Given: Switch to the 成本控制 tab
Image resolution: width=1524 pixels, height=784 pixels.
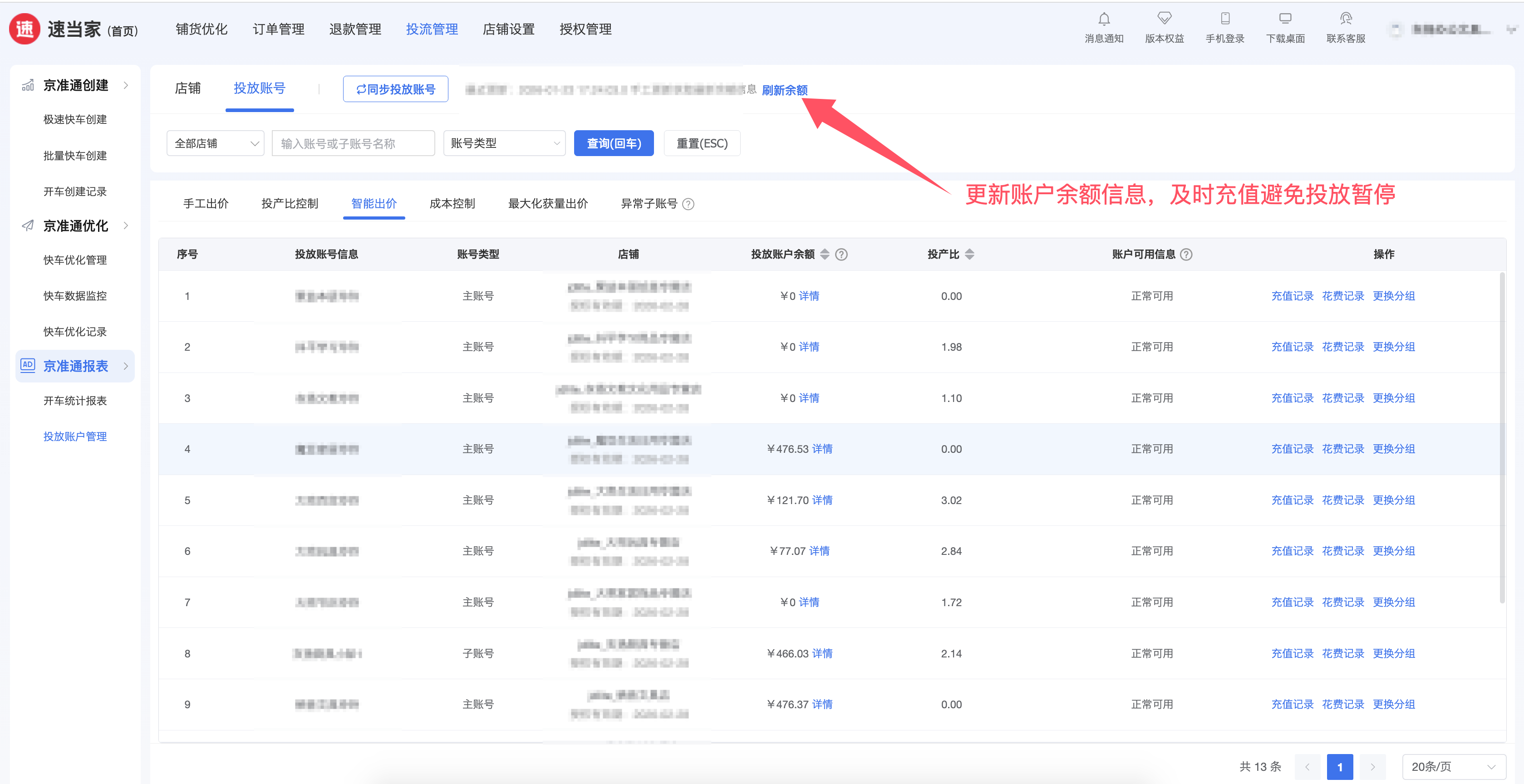Looking at the screenshot, I should tap(452, 203).
